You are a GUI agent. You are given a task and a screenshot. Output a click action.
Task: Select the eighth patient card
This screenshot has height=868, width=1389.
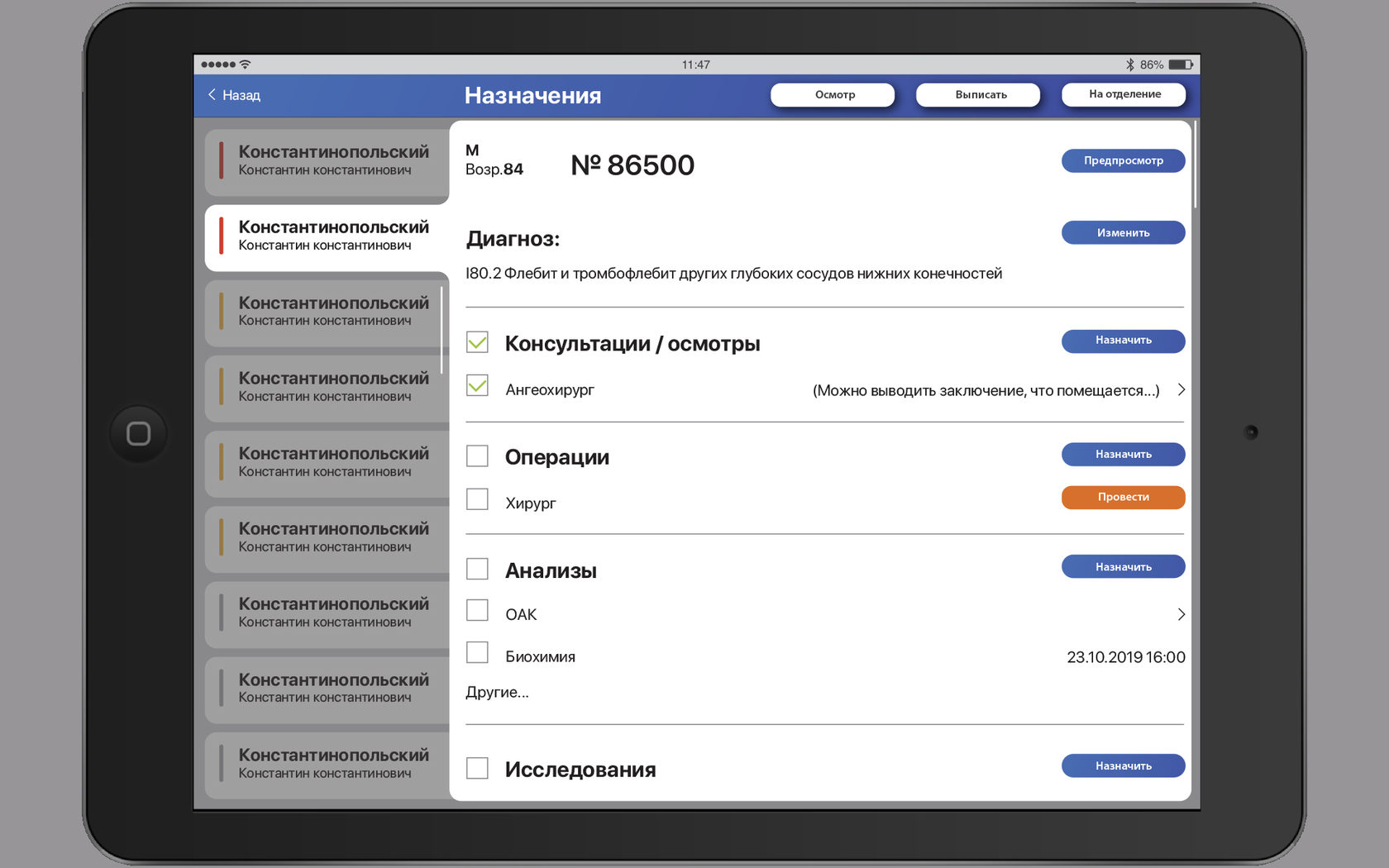coord(327,689)
